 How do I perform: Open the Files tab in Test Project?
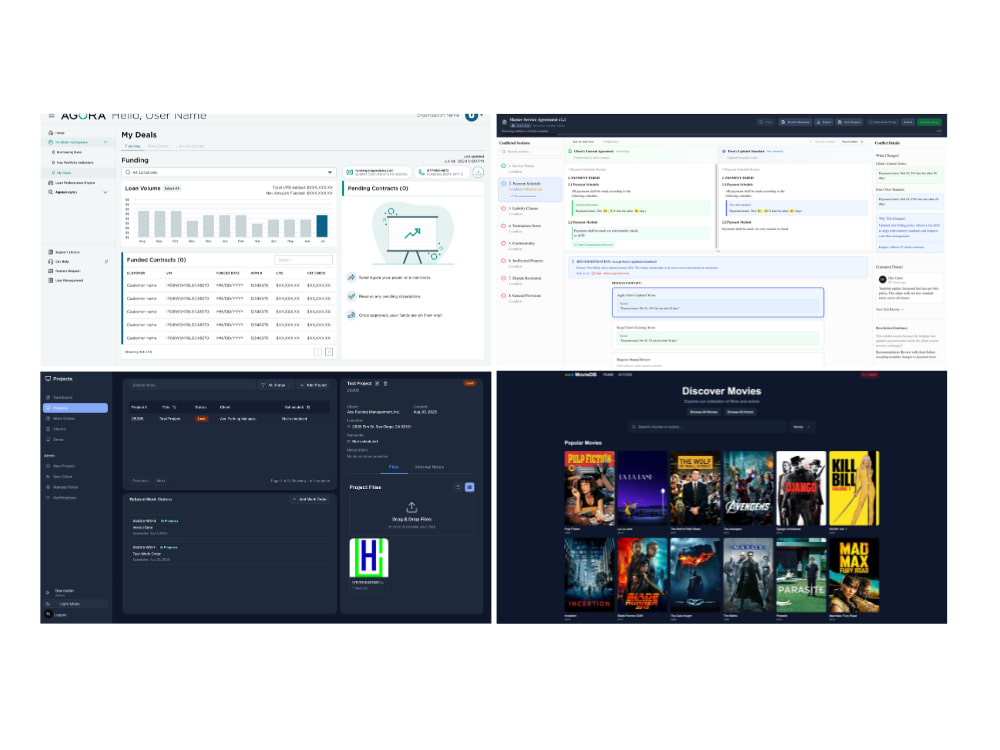click(x=394, y=467)
